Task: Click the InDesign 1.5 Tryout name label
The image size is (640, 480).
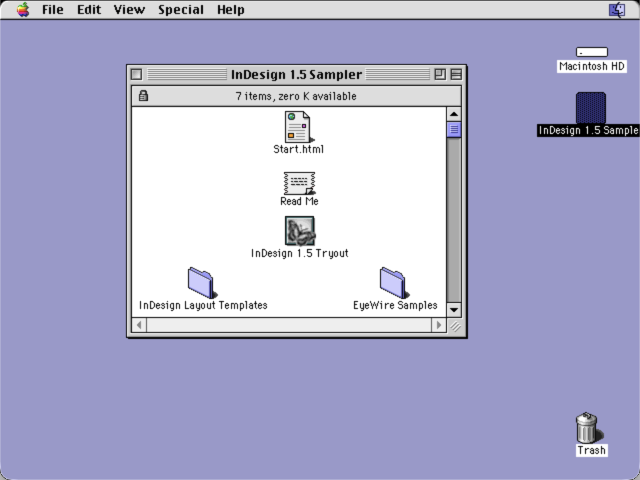Action: [x=300, y=253]
